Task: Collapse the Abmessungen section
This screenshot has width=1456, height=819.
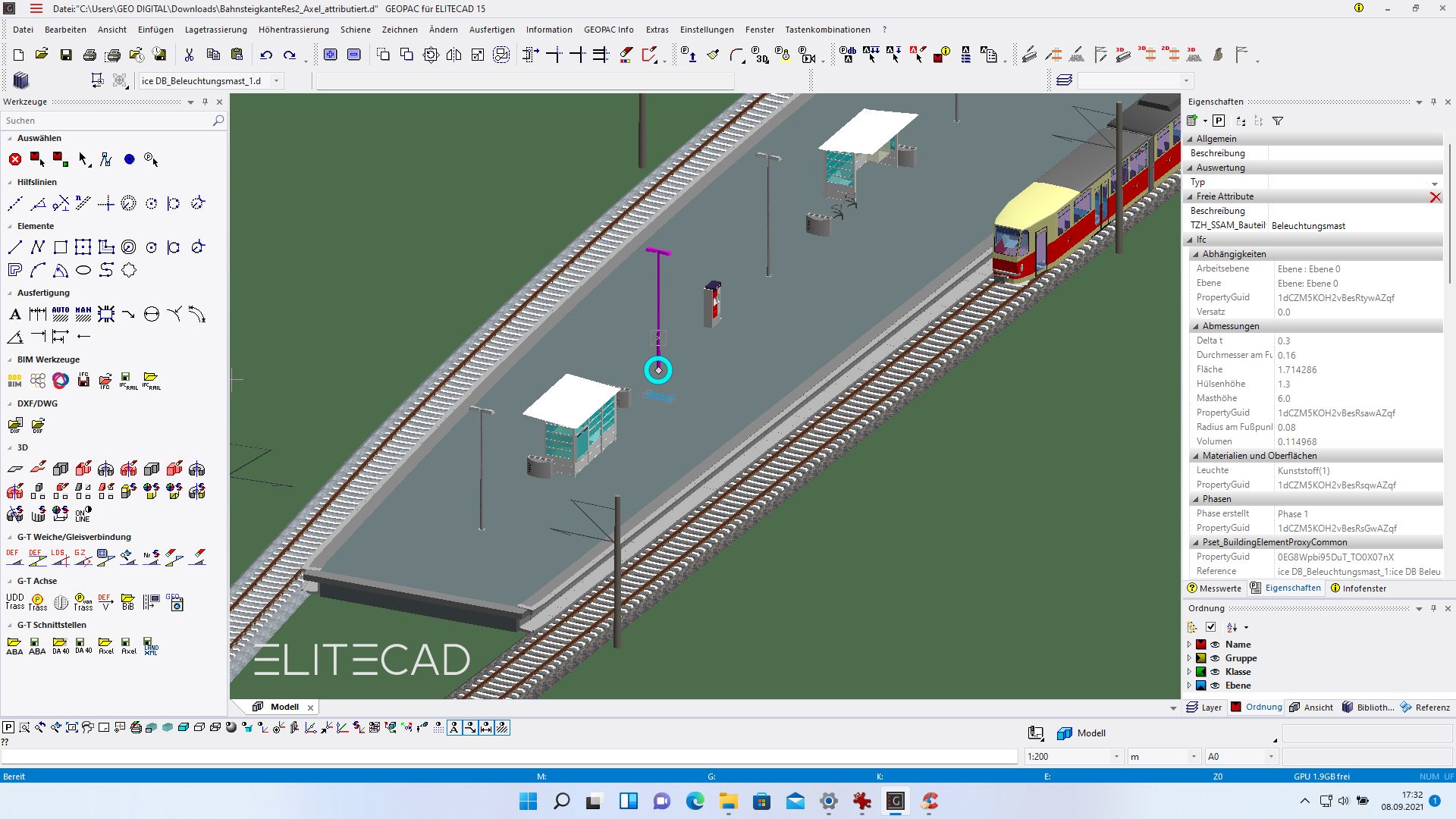Action: (x=1196, y=326)
